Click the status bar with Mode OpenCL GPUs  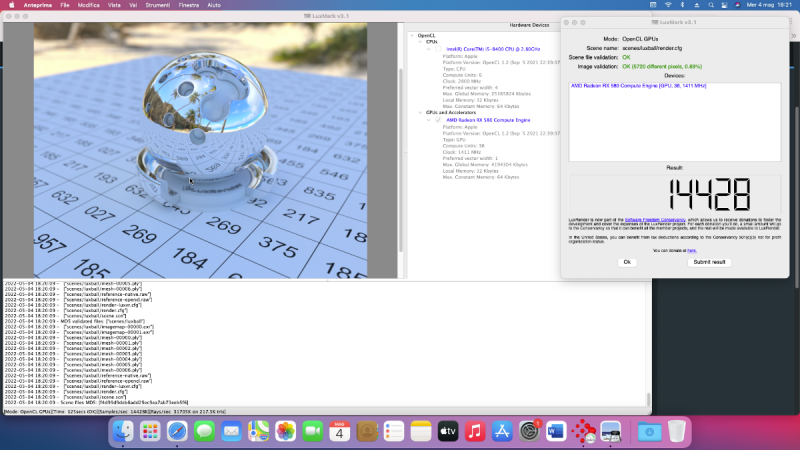coord(327,411)
